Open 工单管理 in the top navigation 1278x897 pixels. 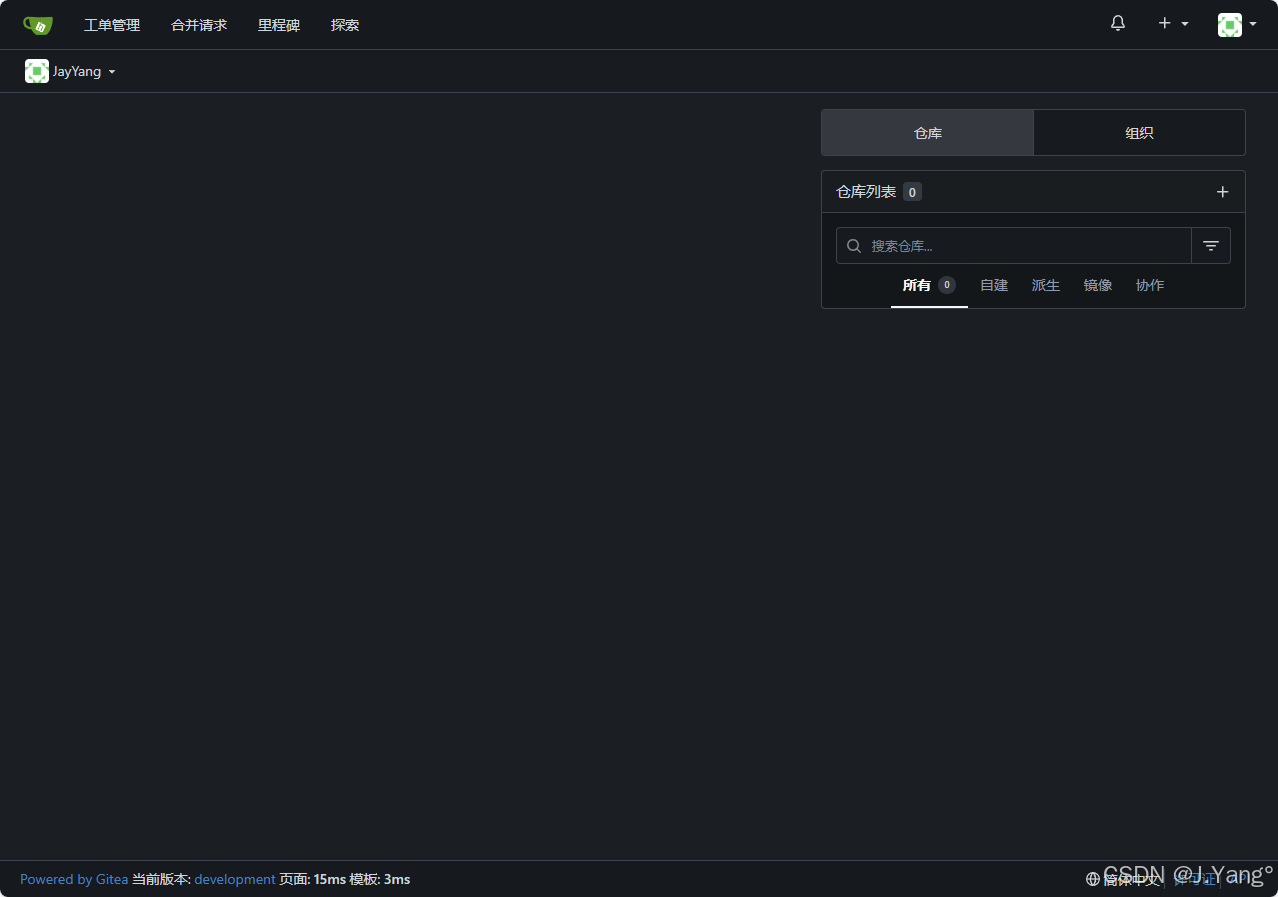tap(112, 25)
